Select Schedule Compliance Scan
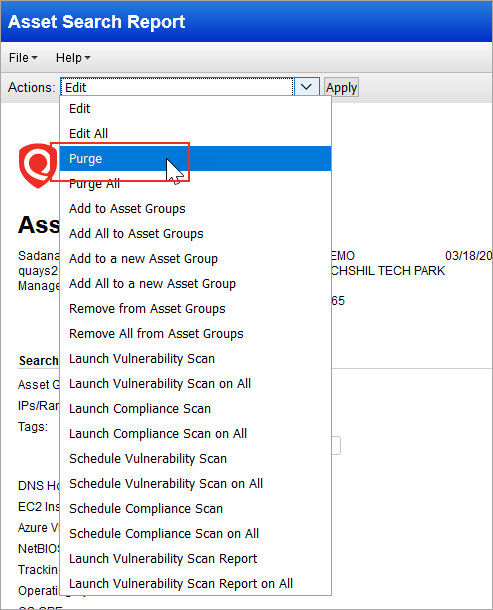This screenshot has height=610, width=493. pyautogui.click(x=195, y=508)
